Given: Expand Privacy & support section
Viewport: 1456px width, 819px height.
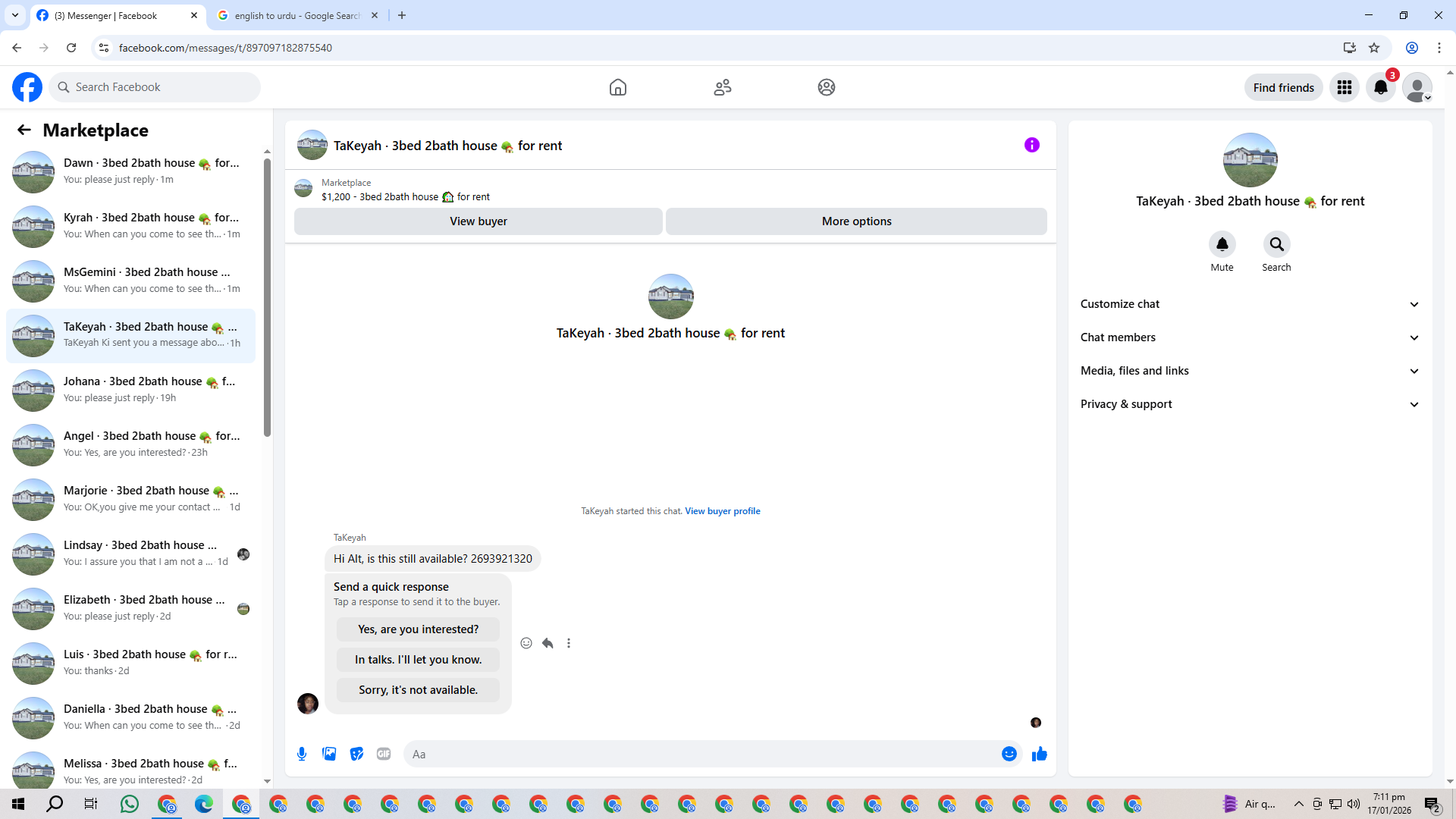Looking at the screenshot, I should 1250,404.
